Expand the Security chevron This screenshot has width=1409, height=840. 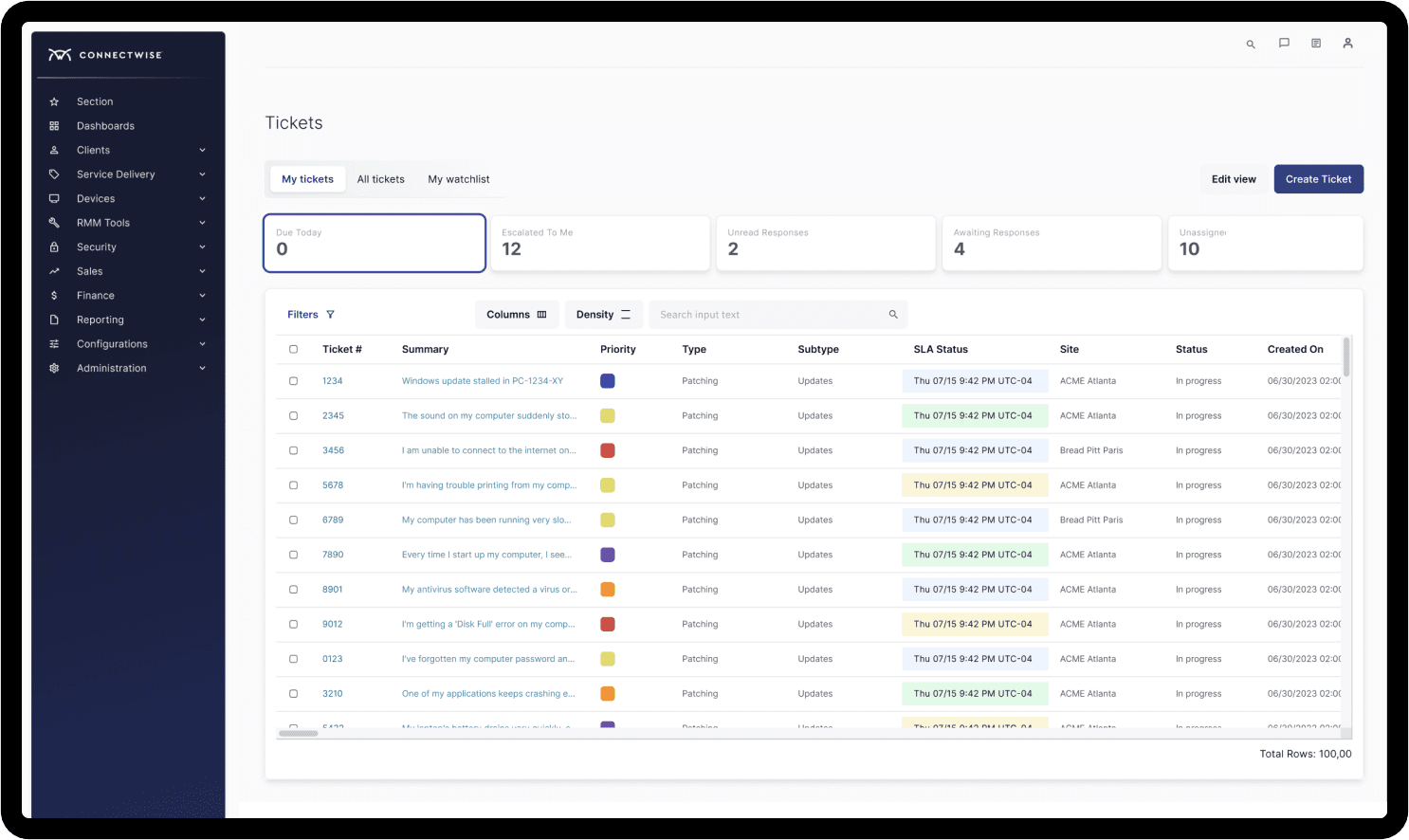tap(203, 247)
